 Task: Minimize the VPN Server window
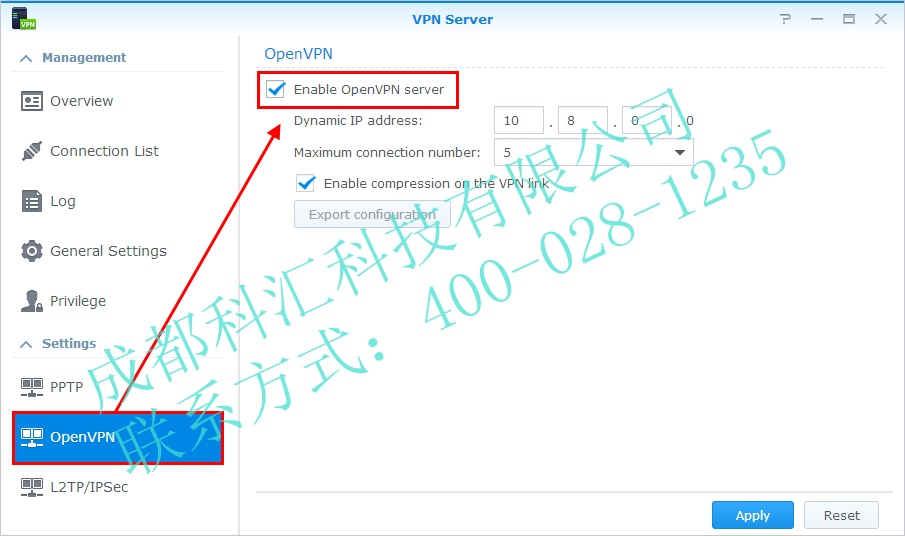(817, 19)
